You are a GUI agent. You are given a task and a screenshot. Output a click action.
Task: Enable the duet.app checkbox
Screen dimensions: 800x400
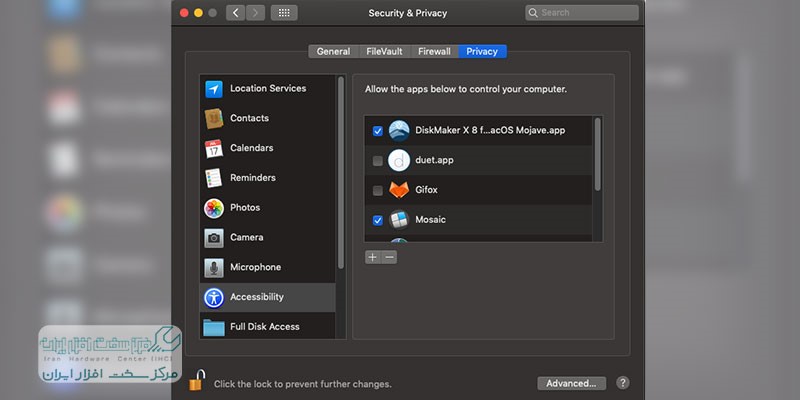[378, 161]
